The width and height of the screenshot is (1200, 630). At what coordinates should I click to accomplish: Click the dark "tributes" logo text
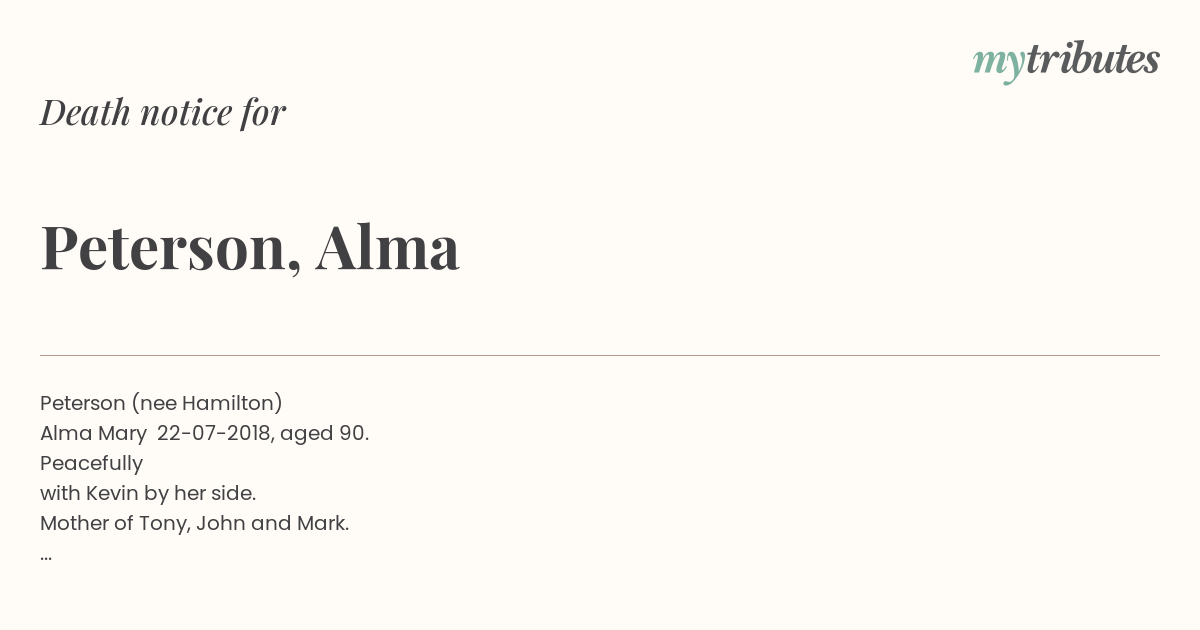click(x=1093, y=59)
